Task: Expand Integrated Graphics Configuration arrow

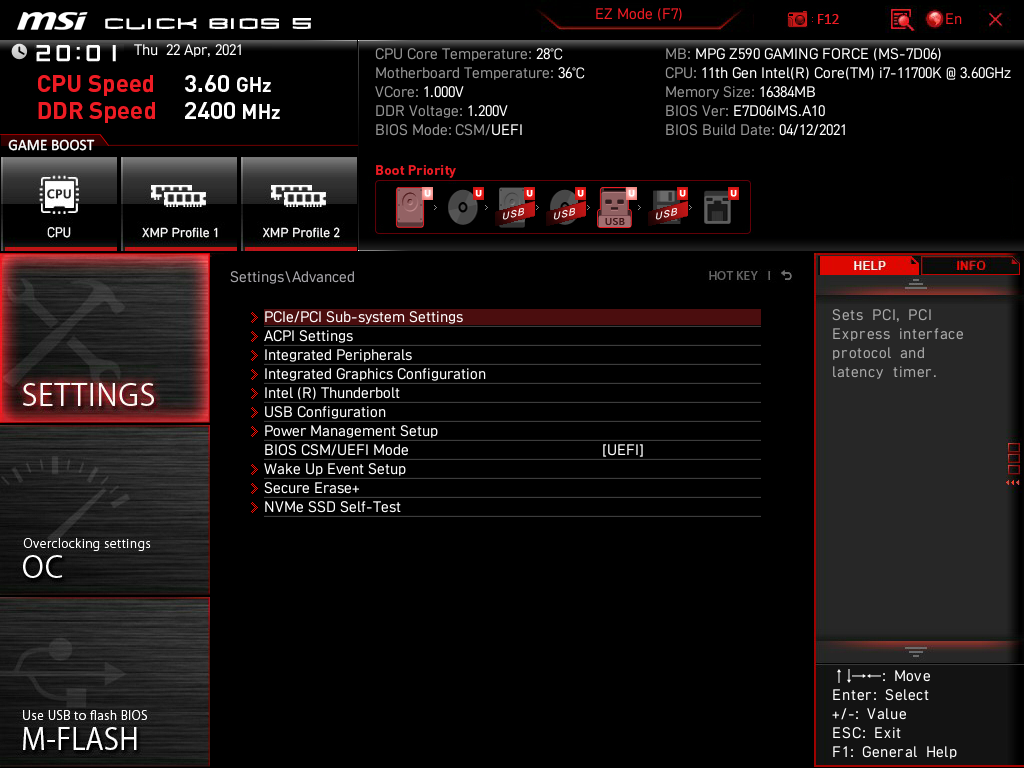Action: (x=254, y=374)
